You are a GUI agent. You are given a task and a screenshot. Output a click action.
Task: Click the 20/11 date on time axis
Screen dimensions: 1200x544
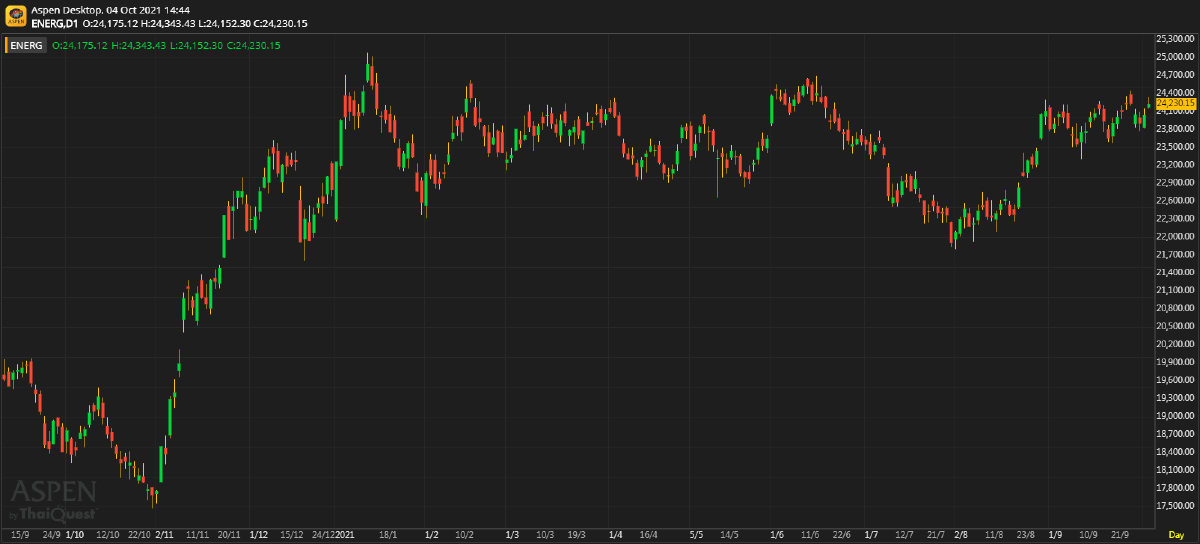pyautogui.click(x=229, y=535)
